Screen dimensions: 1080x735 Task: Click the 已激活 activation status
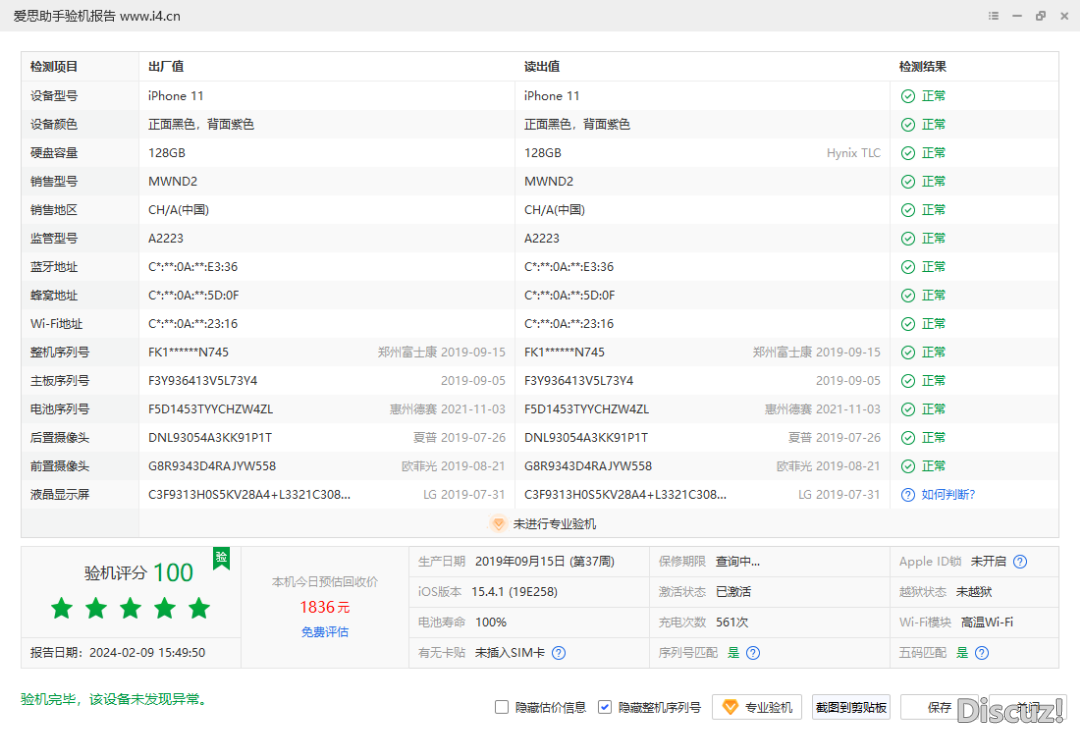click(x=733, y=592)
